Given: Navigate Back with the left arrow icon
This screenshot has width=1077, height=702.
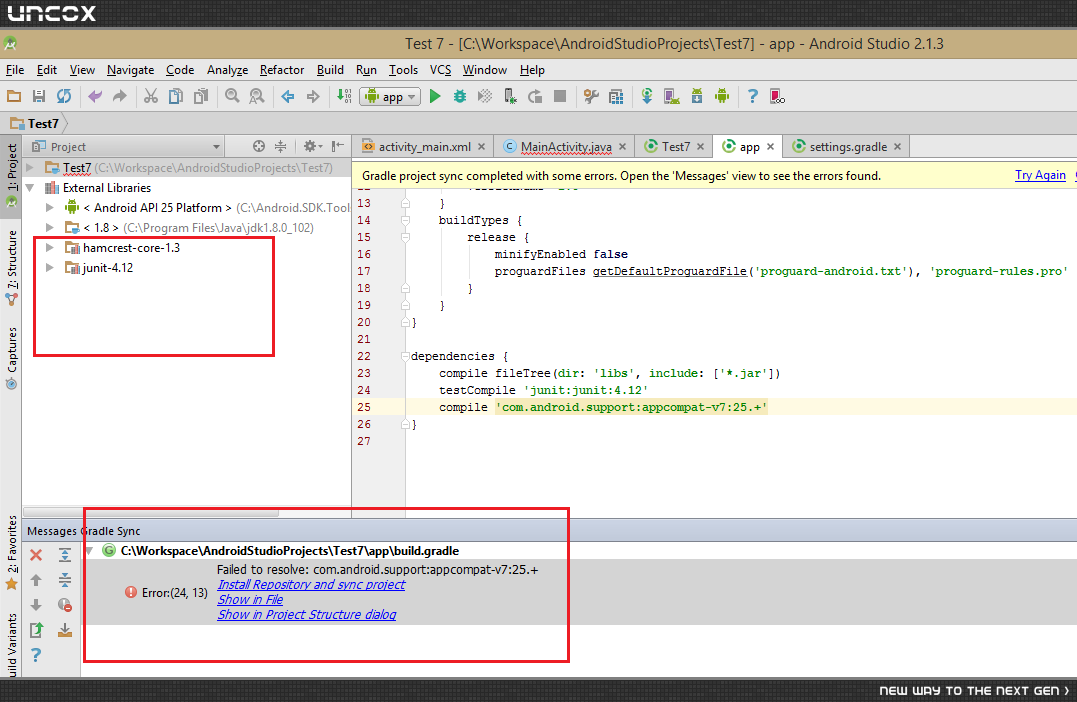Looking at the screenshot, I should pyautogui.click(x=288, y=96).
